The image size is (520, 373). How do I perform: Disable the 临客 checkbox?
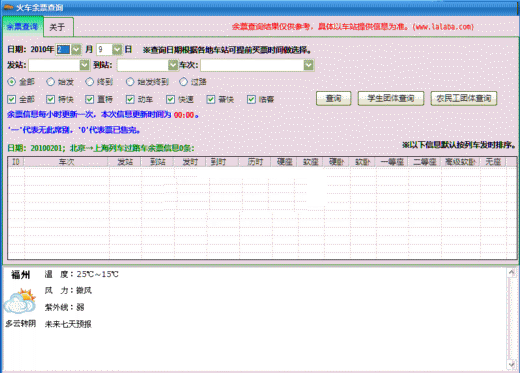pyautogui.click(x=251, y=99)
